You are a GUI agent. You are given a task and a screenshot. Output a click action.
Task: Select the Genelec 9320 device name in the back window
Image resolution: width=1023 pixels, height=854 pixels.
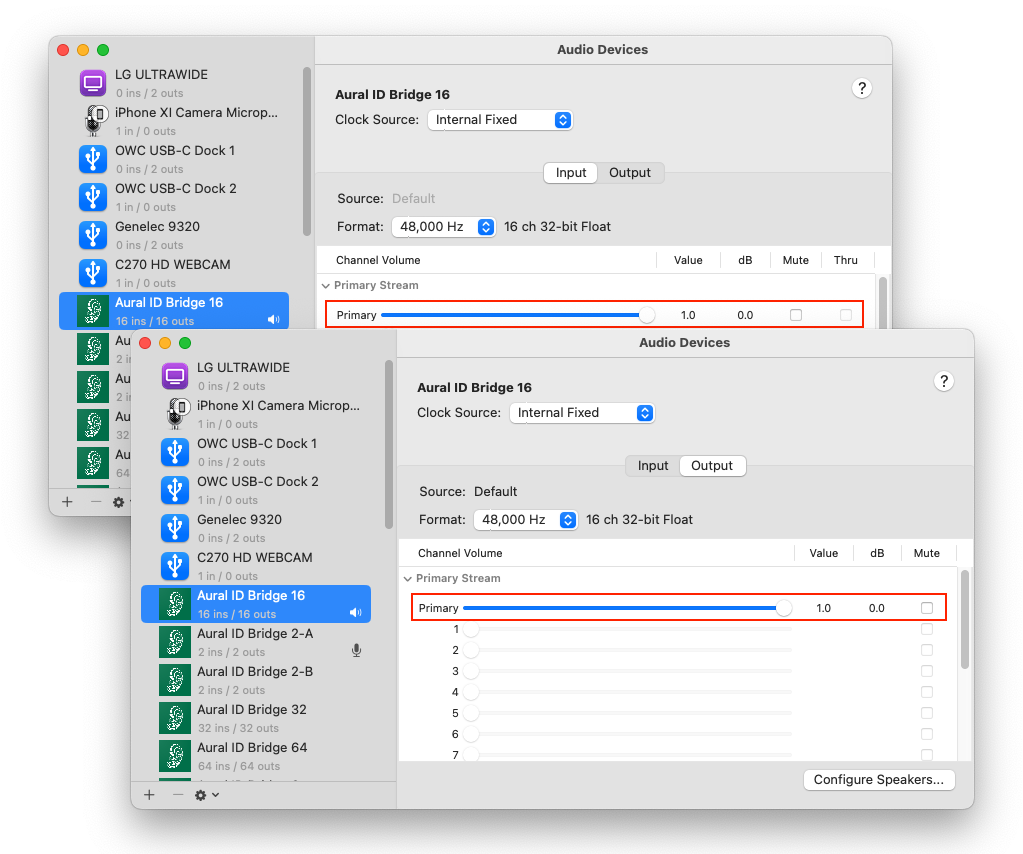pos(157,227)
